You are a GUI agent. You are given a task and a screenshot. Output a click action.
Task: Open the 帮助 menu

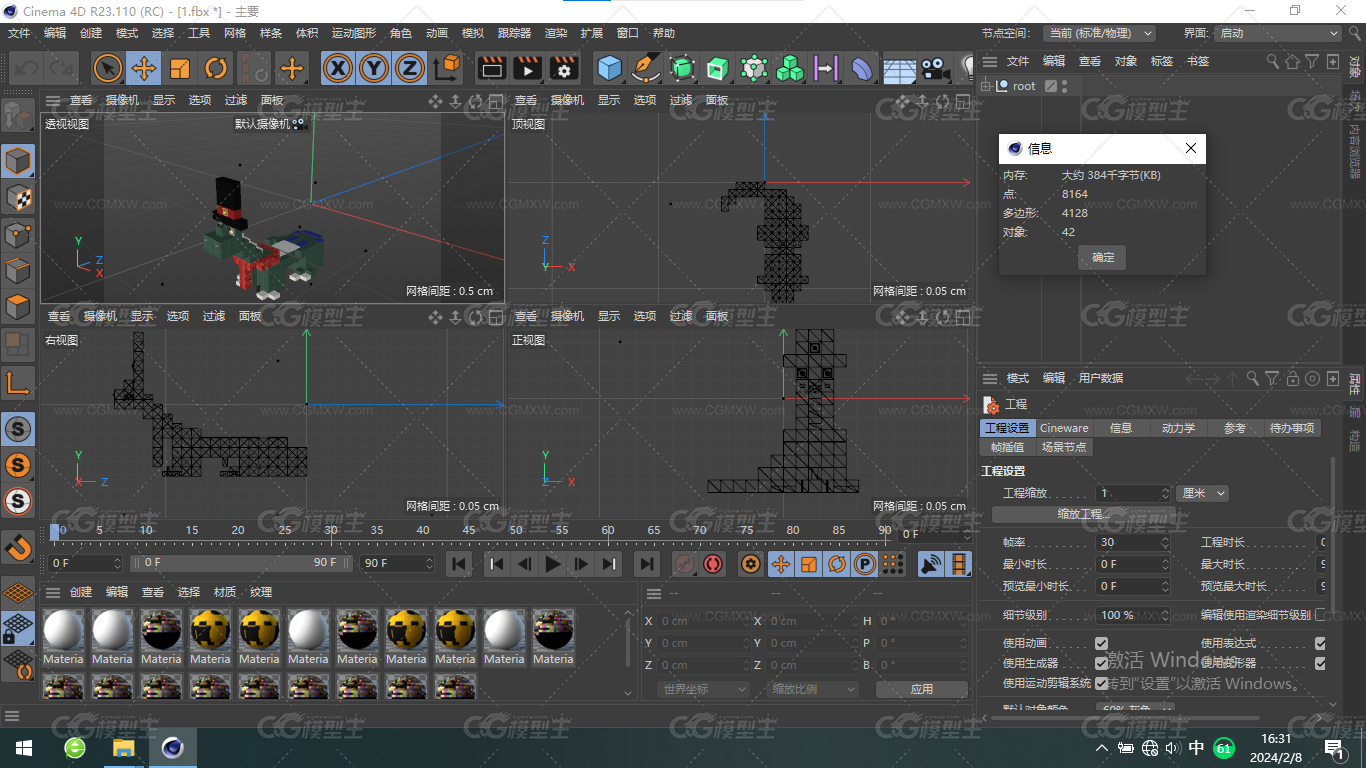click(664, 33)
